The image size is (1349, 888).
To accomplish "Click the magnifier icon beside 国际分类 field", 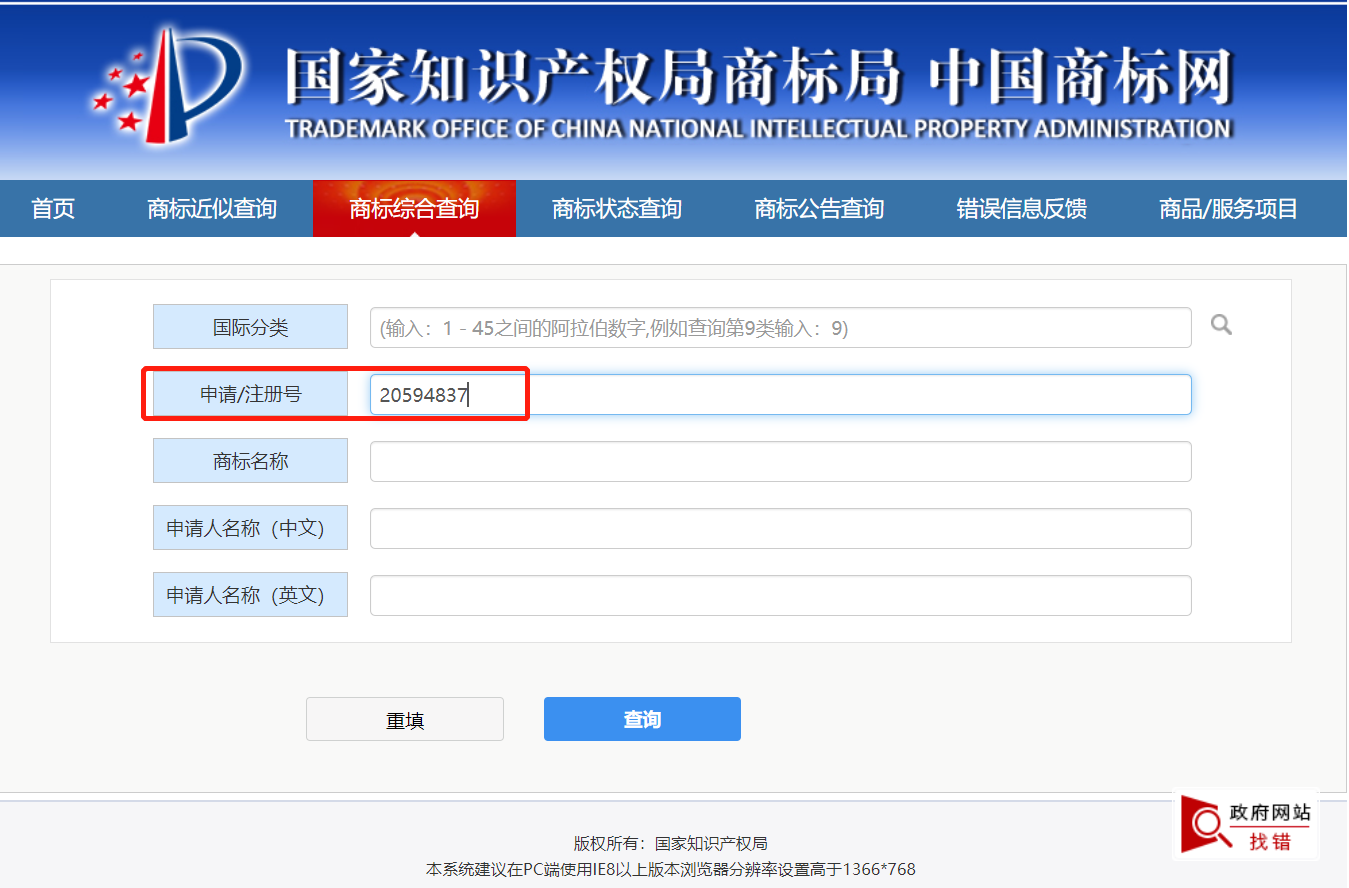I will click(1221, 324).
